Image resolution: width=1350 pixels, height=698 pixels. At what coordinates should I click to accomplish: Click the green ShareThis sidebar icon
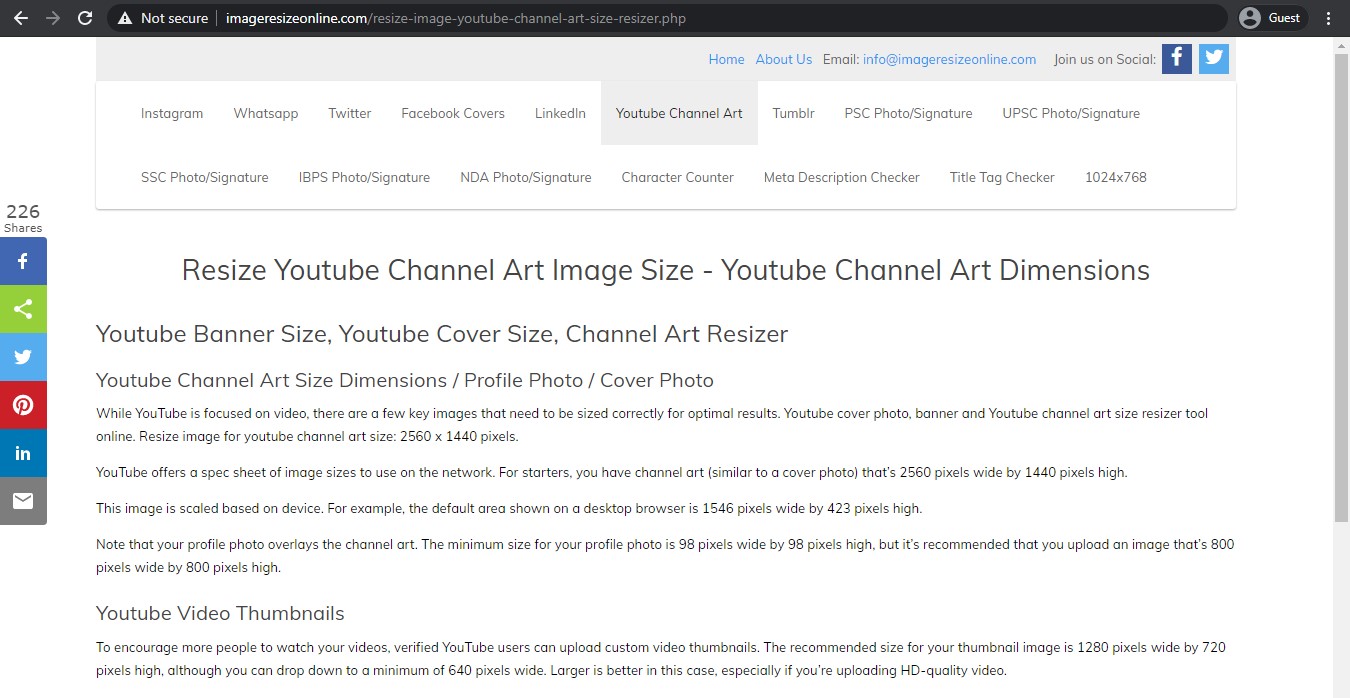click(x=23, y=309)
